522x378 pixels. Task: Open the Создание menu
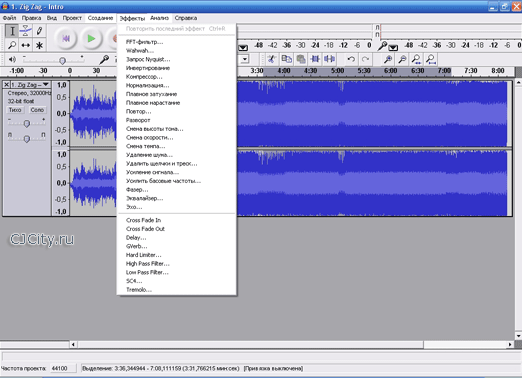point(100,18)
